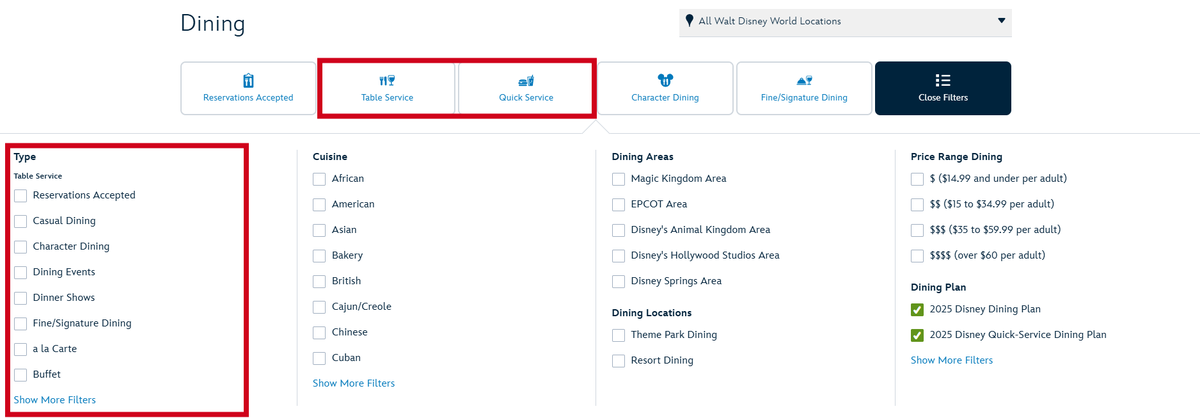
Task: Click the Close Filters button
Action: coord(943,88)
